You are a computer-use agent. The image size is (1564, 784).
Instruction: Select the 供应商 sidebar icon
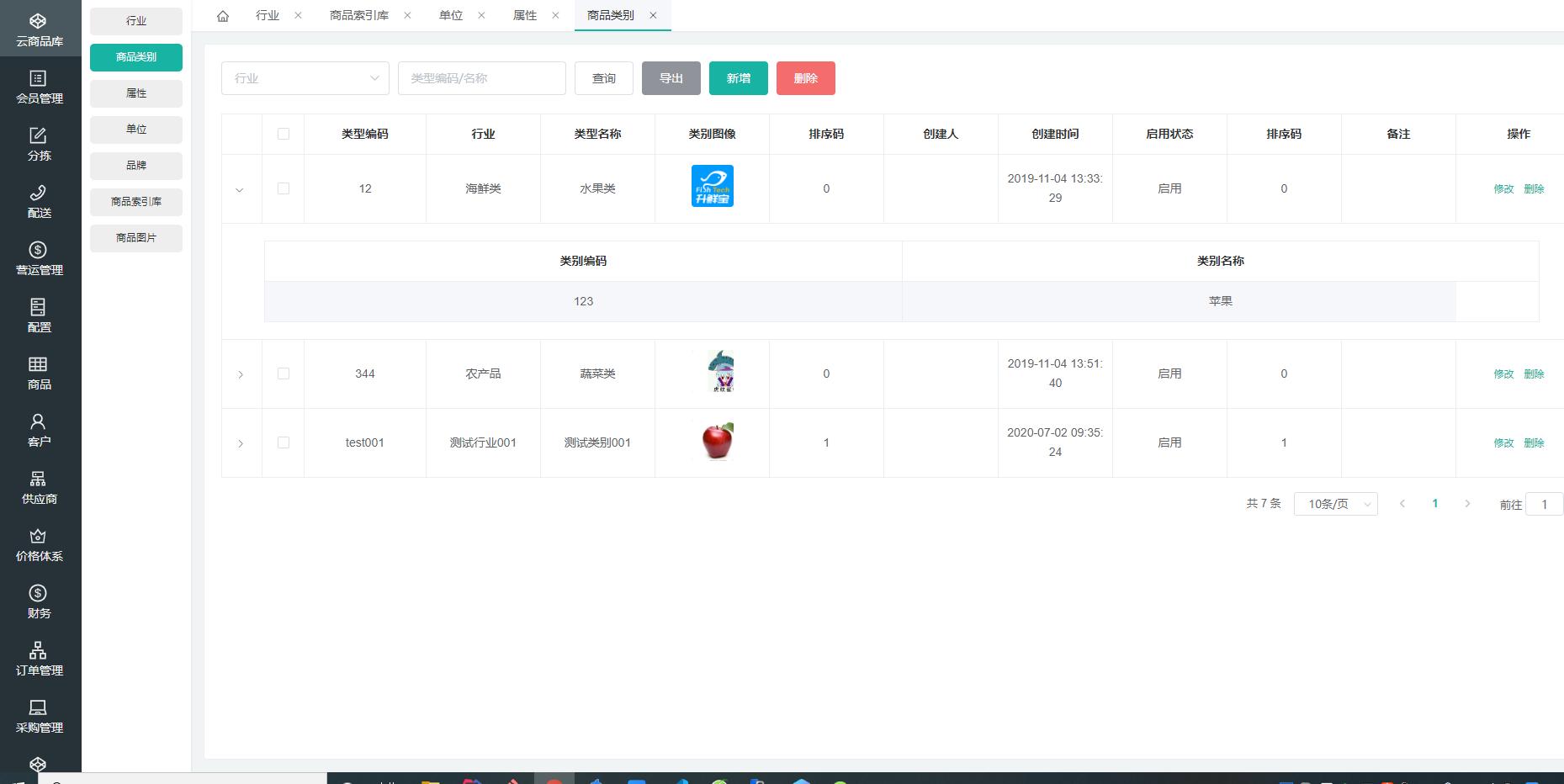point(38,486)
